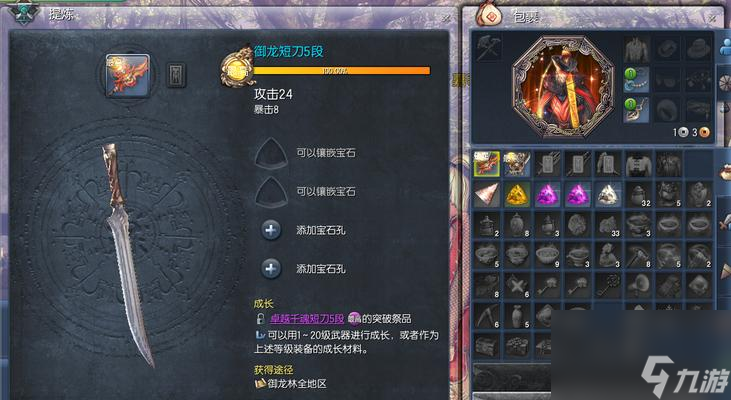Click the orange 100% growth progress bar
Screen dimensions: 731x400
pyautogui.click(x=341, y=70)
